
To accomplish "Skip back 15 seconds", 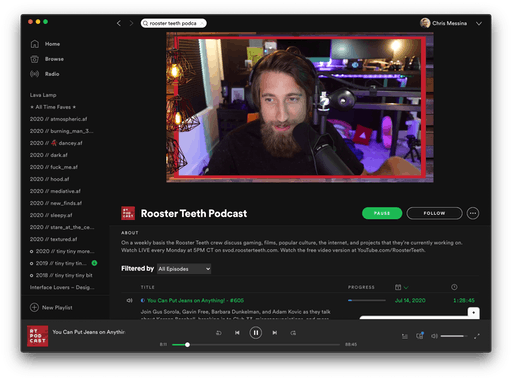I will pyautogui.click(x=219, y=333).
